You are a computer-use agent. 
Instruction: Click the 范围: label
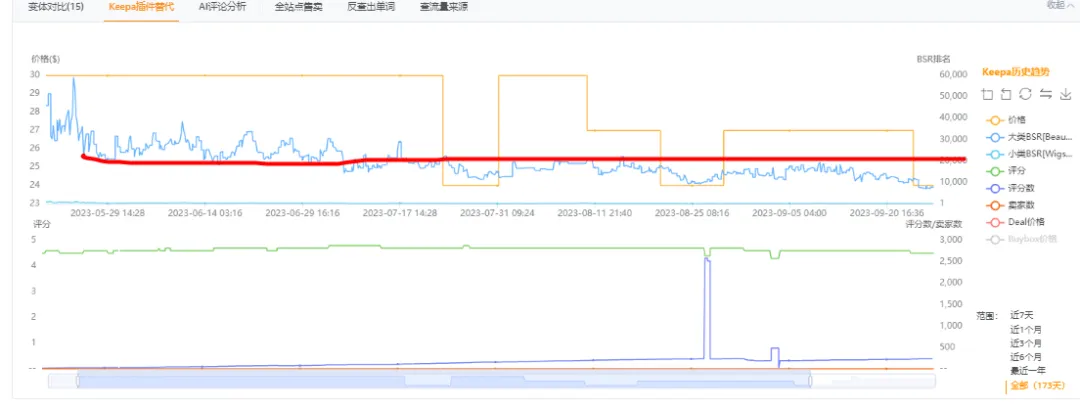pyautogui.click(x=987, y=315)
